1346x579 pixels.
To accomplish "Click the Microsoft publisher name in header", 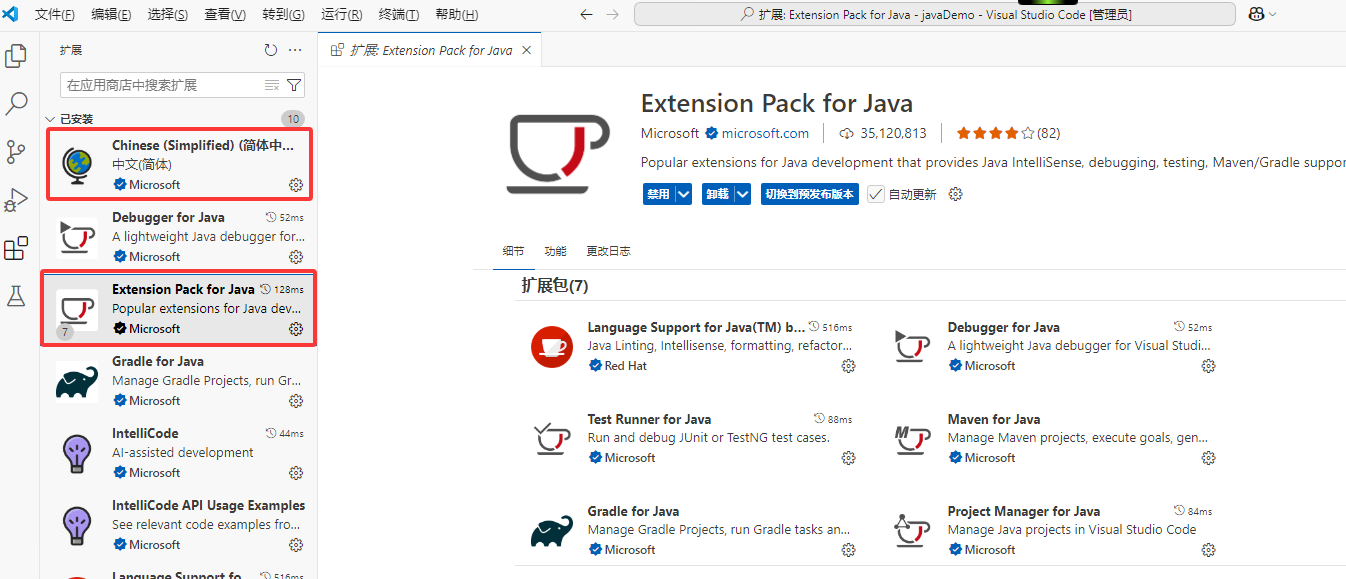I will tap(670, 133).
